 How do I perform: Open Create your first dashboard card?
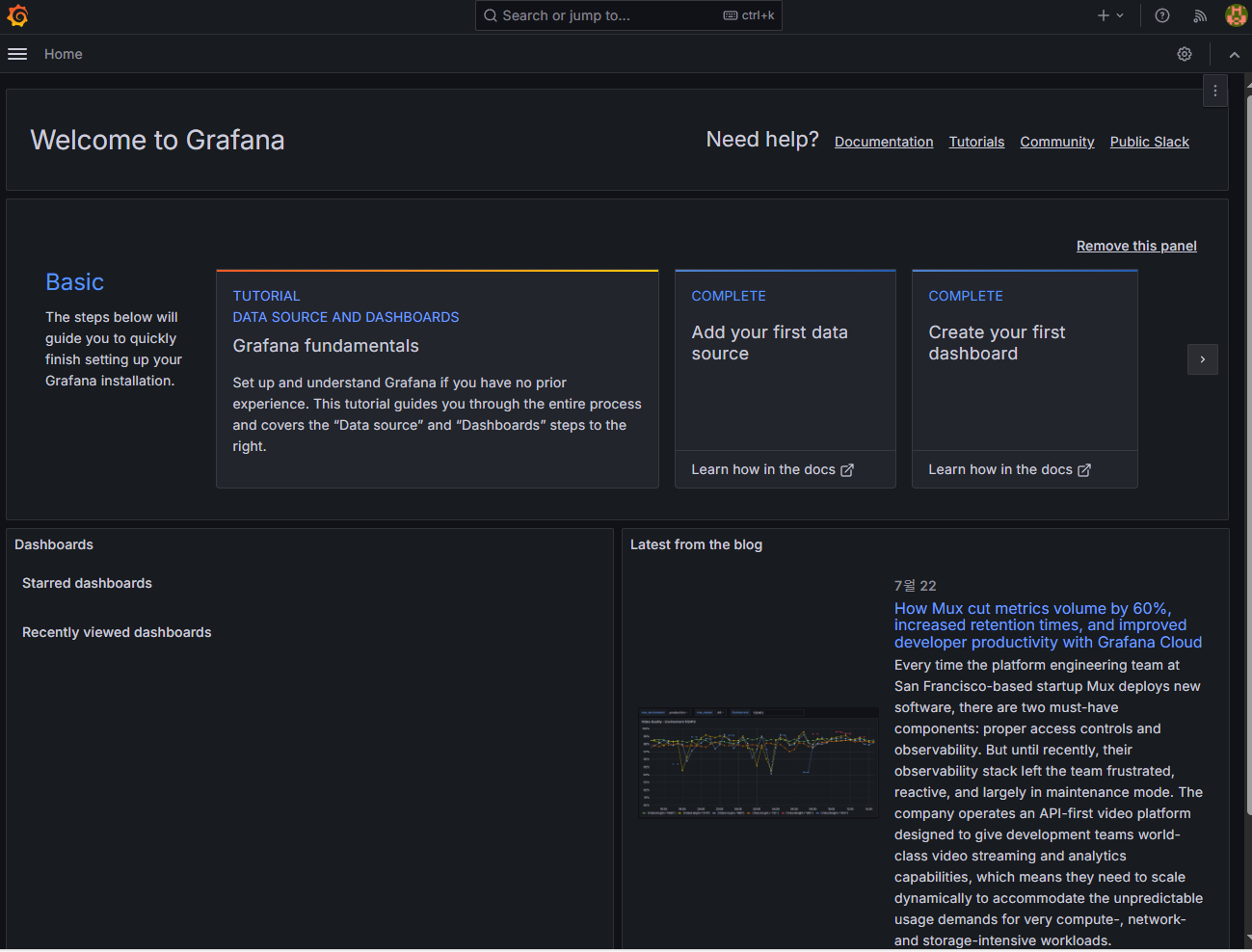pyautogui.click(x=1025, y=379)
